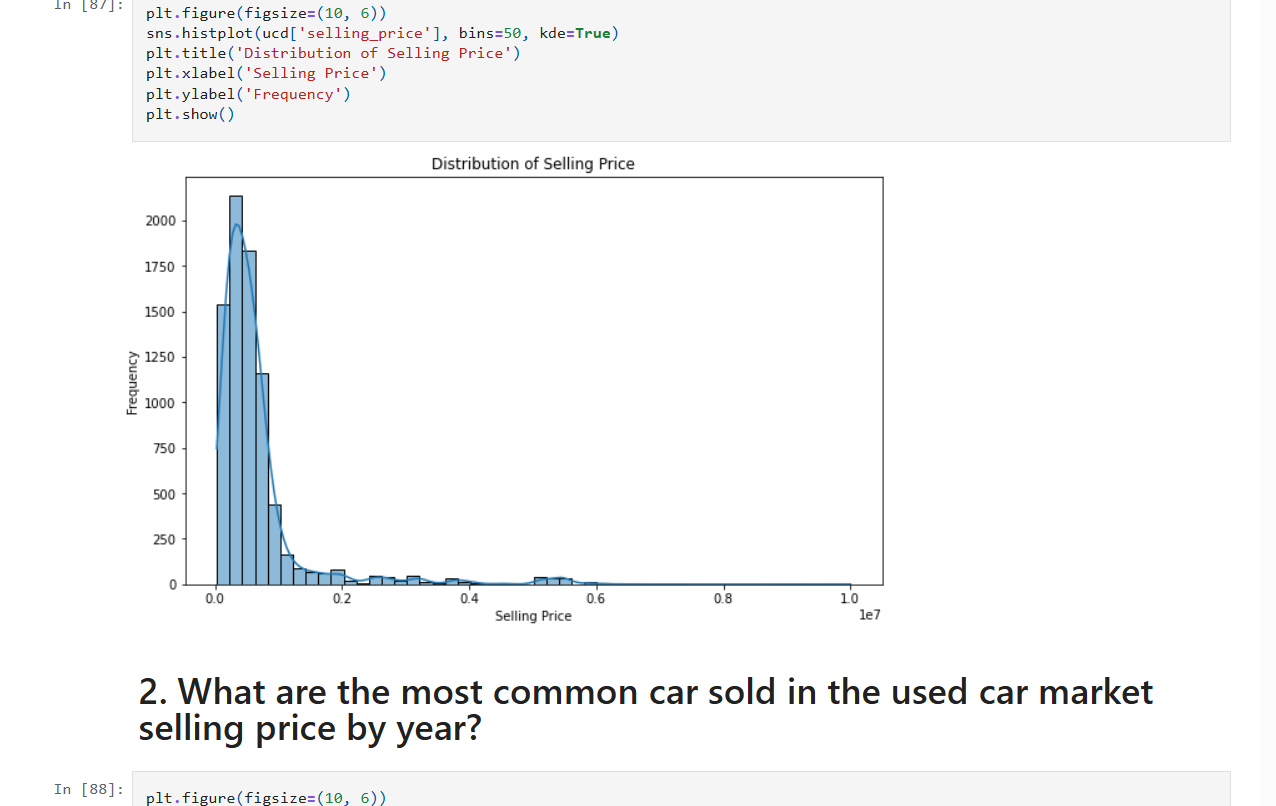Place cursor in plt.figure line of cell 87

(x=266, y=13)
